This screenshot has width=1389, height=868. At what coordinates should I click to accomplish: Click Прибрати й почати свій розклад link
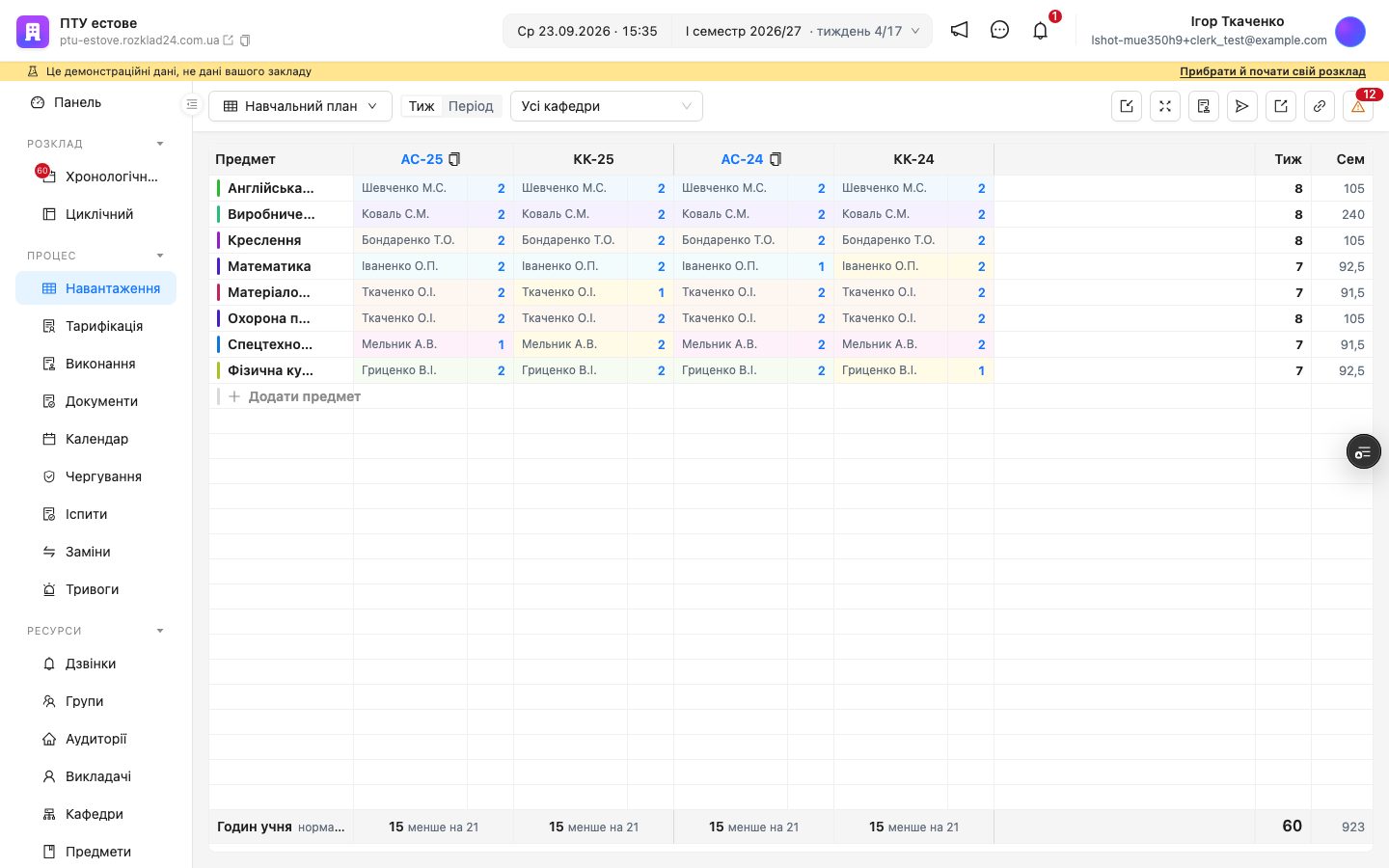[x=1272, y=71]
